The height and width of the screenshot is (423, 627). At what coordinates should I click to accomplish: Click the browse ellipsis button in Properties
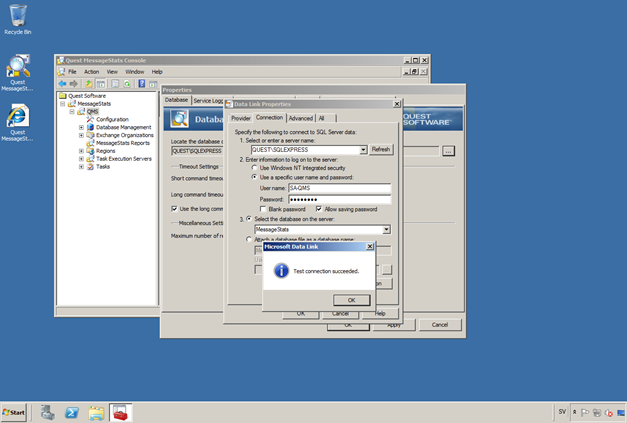(448, 151)
